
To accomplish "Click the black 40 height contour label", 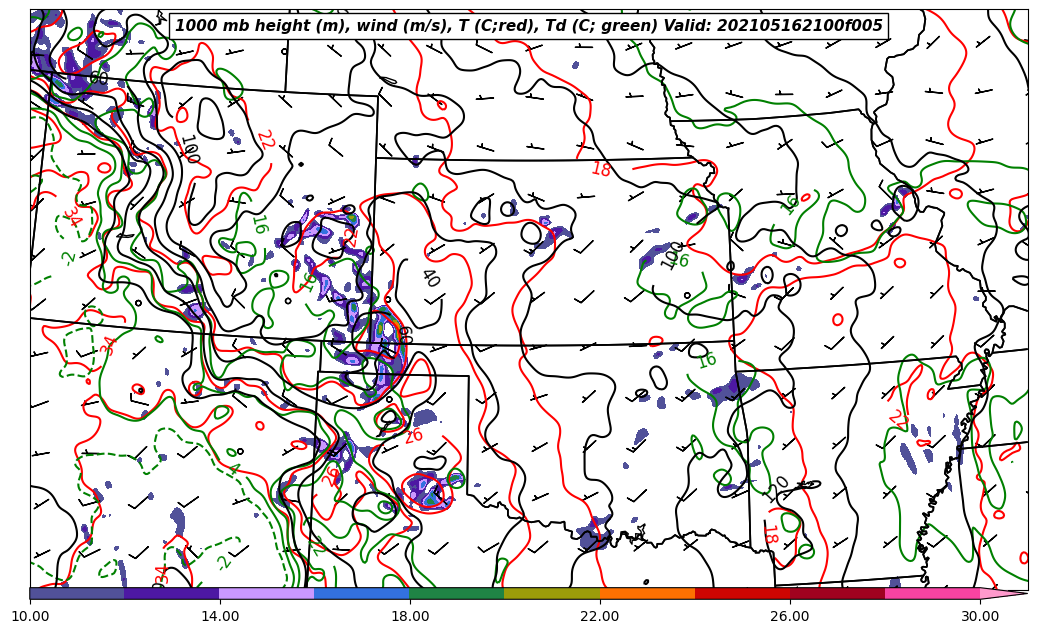I will 430,277.
